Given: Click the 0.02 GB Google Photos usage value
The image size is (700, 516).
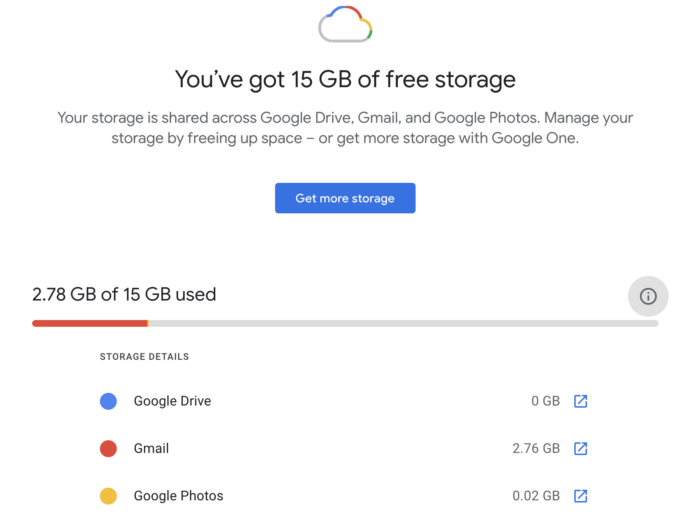Looking at the screenshot, I should 535,496.
